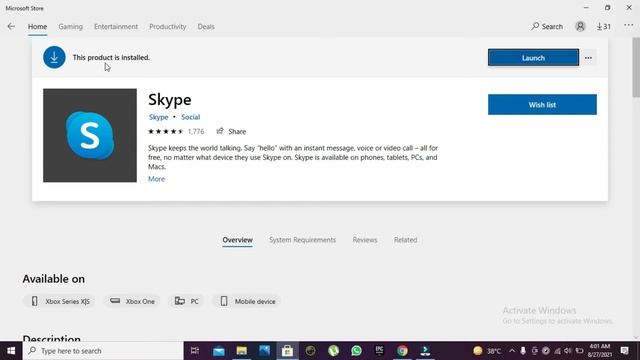
Task: Open the Reviews tab
Action: [x=365, y=240]
